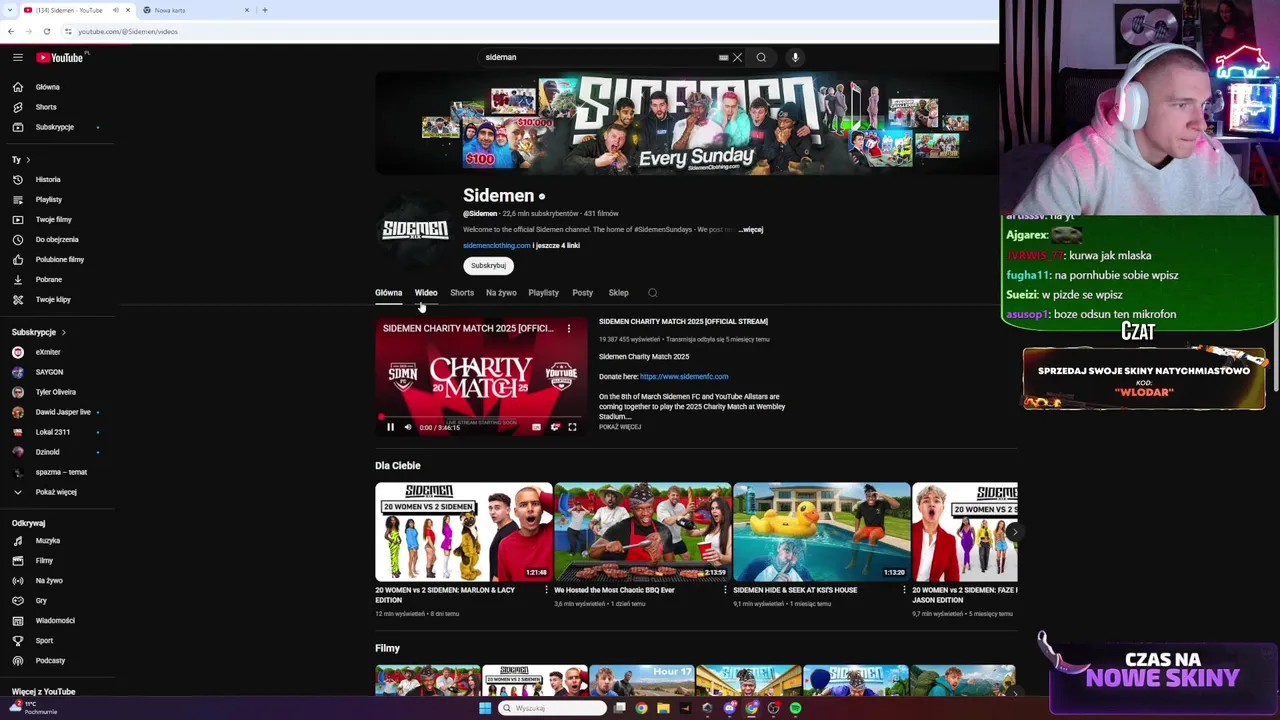Expand channel description with ...więcej
The width and height of the screenshot is (1280, 720).
[750, 229]
